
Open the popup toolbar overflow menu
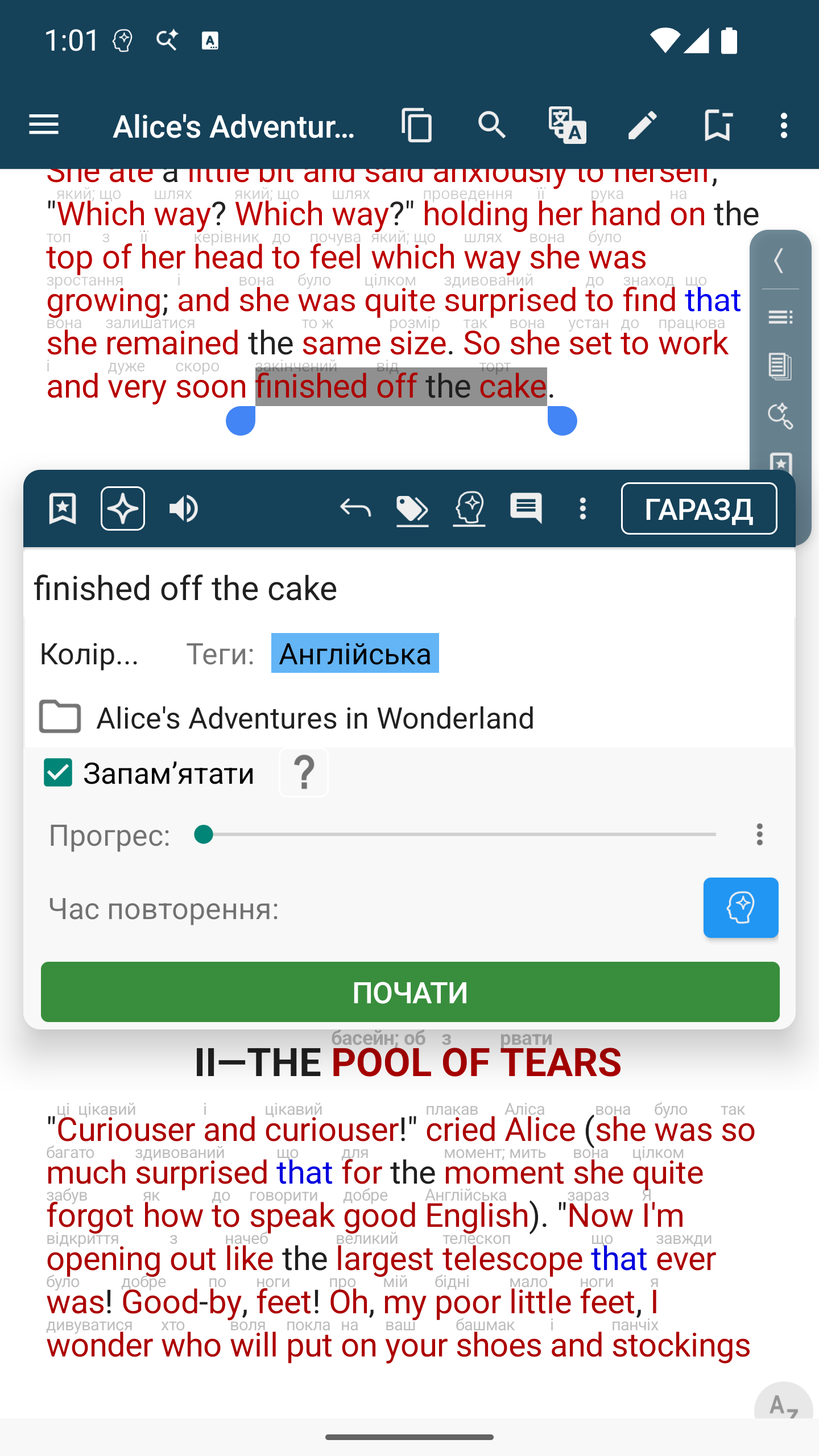pos(583,508)
